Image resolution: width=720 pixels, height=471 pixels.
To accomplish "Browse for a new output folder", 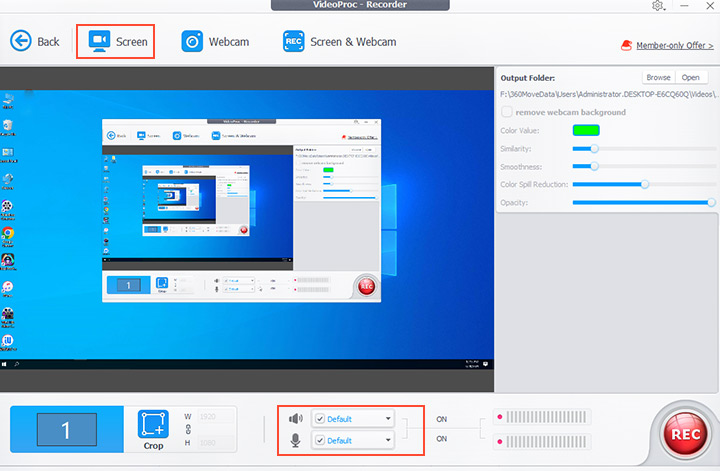I will 658,78.
